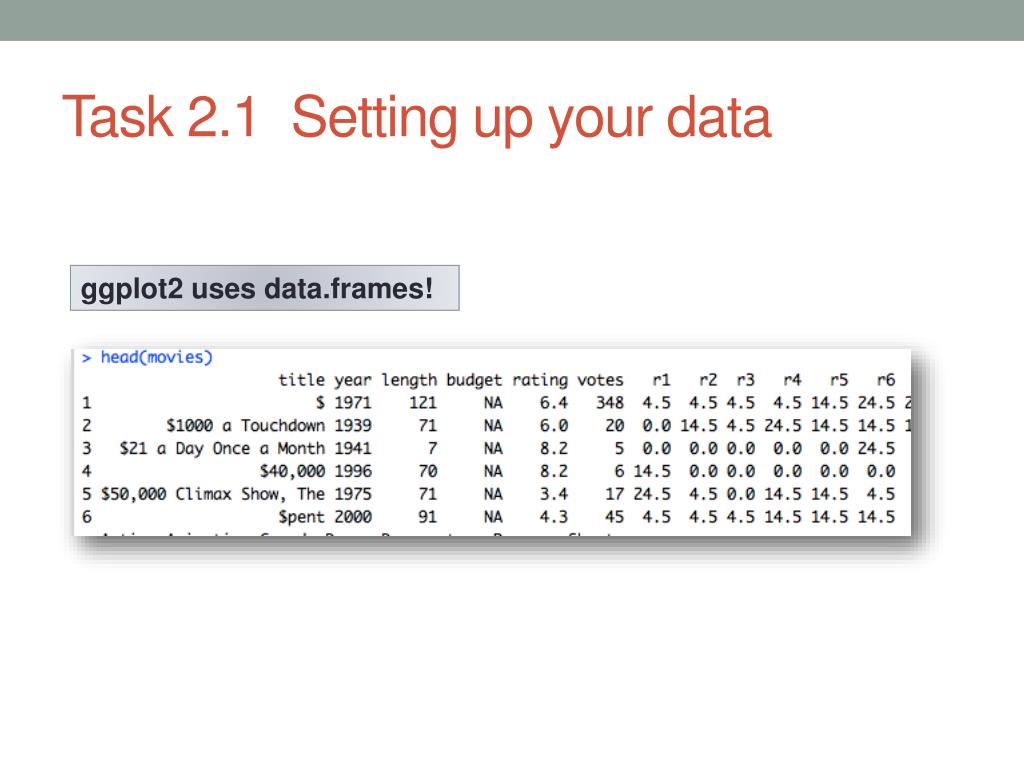Click the movie title '$50,000 Climax Show, The'
Image resolution: width=1024 pixels, height=768 pixels.
coord(213,494)
